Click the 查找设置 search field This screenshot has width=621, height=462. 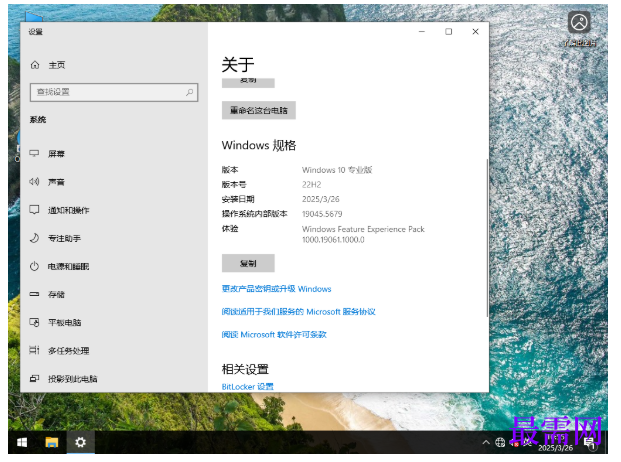(114, 92)
